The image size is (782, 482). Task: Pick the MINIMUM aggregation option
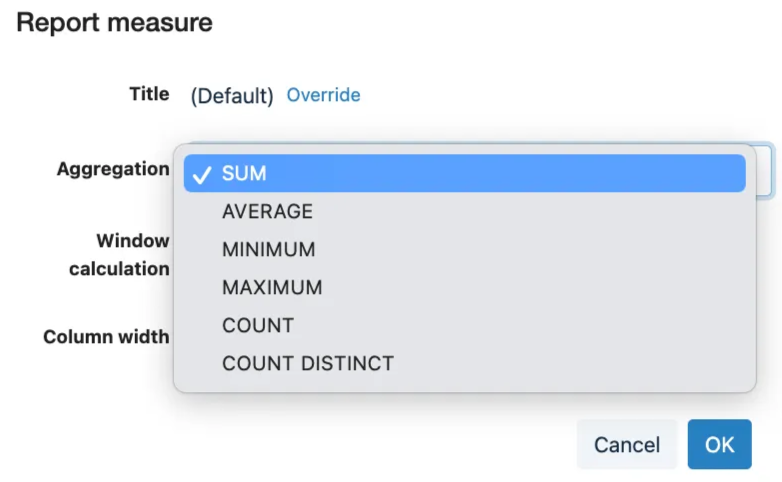pos(268,249)
